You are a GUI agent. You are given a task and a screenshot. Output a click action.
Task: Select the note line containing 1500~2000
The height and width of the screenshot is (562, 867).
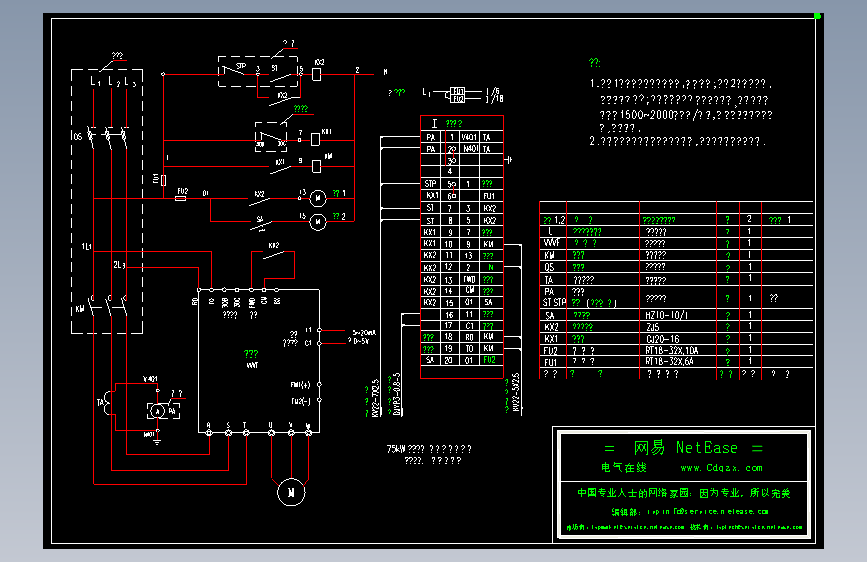tap(686, 115)
